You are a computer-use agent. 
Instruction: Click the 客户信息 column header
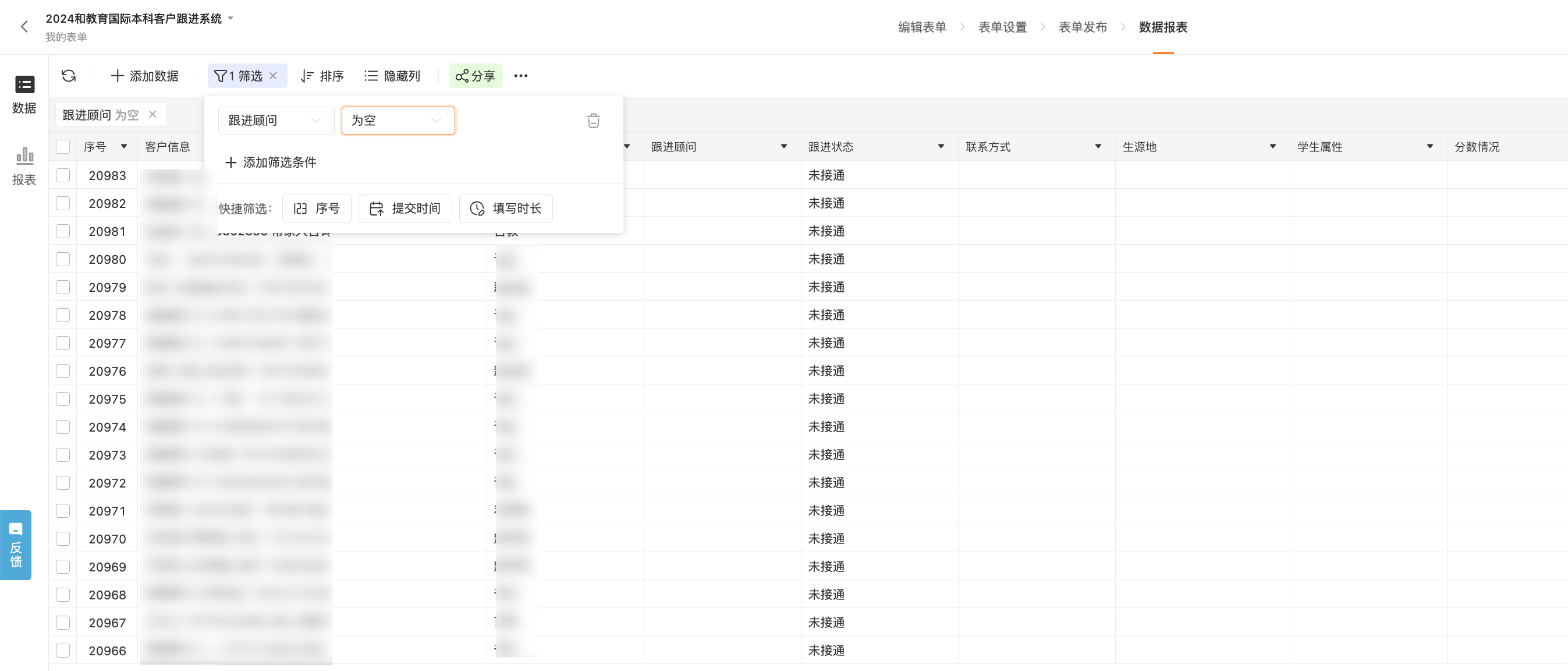tap(168, 147)
